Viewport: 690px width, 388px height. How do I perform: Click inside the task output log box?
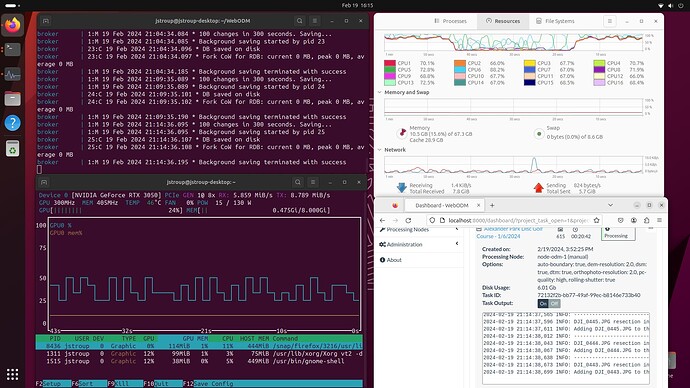566,348
